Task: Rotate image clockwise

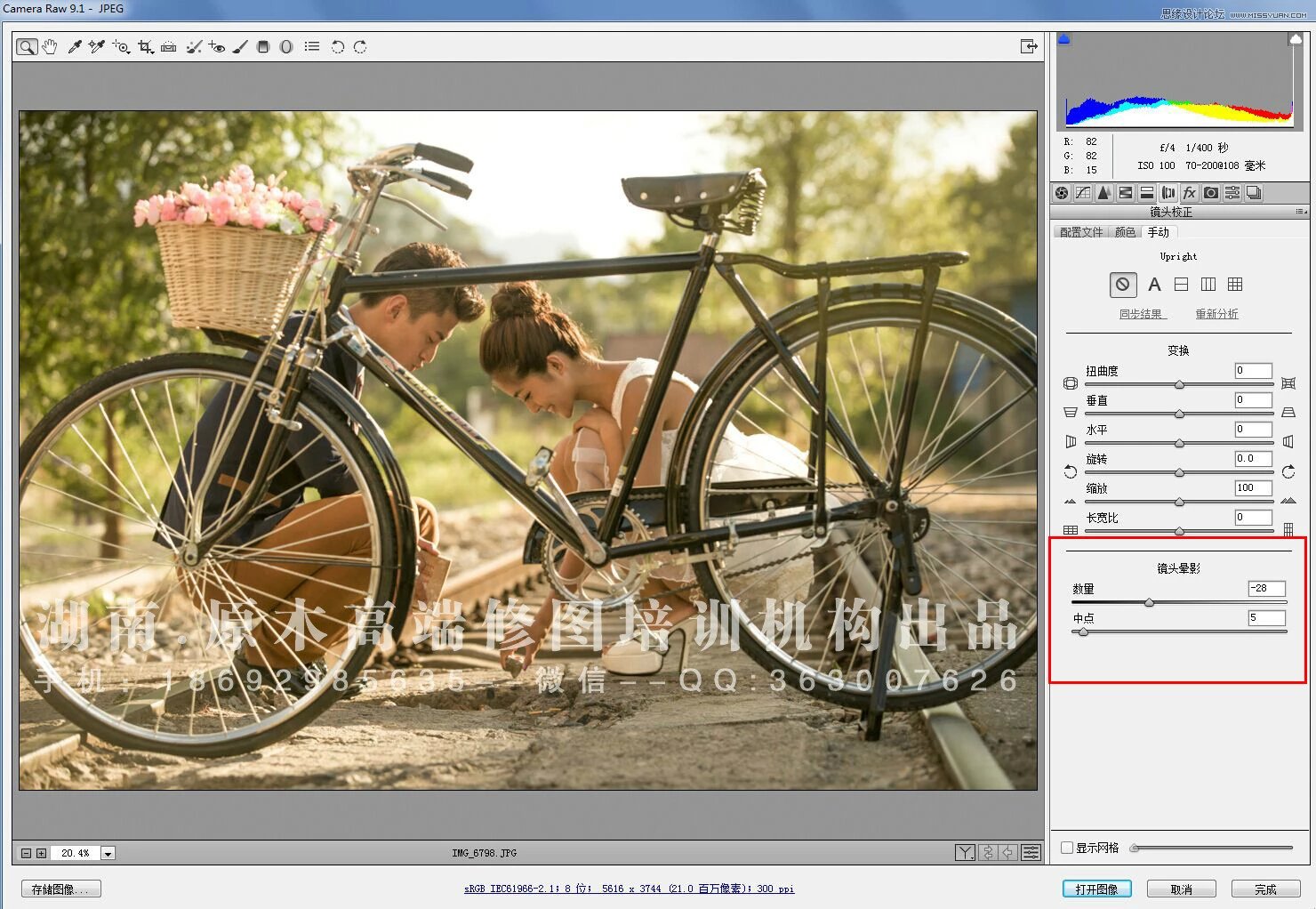Action: (x=360, y=47)
